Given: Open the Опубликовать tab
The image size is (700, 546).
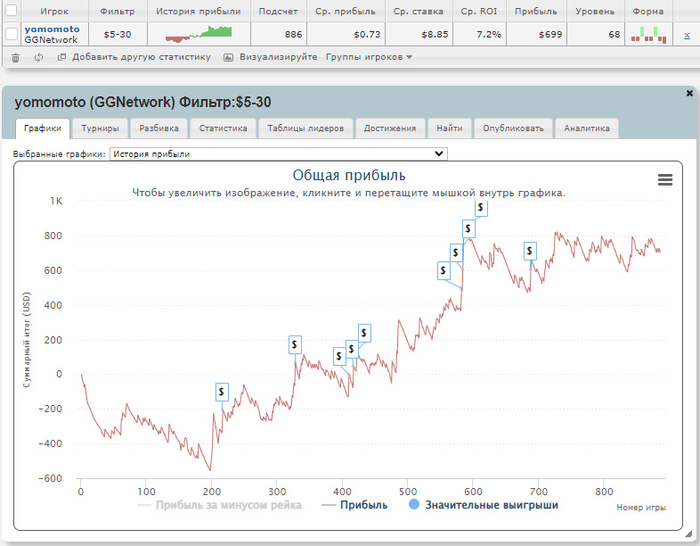Looking at the screenshot, I should (x=513, y=129).
